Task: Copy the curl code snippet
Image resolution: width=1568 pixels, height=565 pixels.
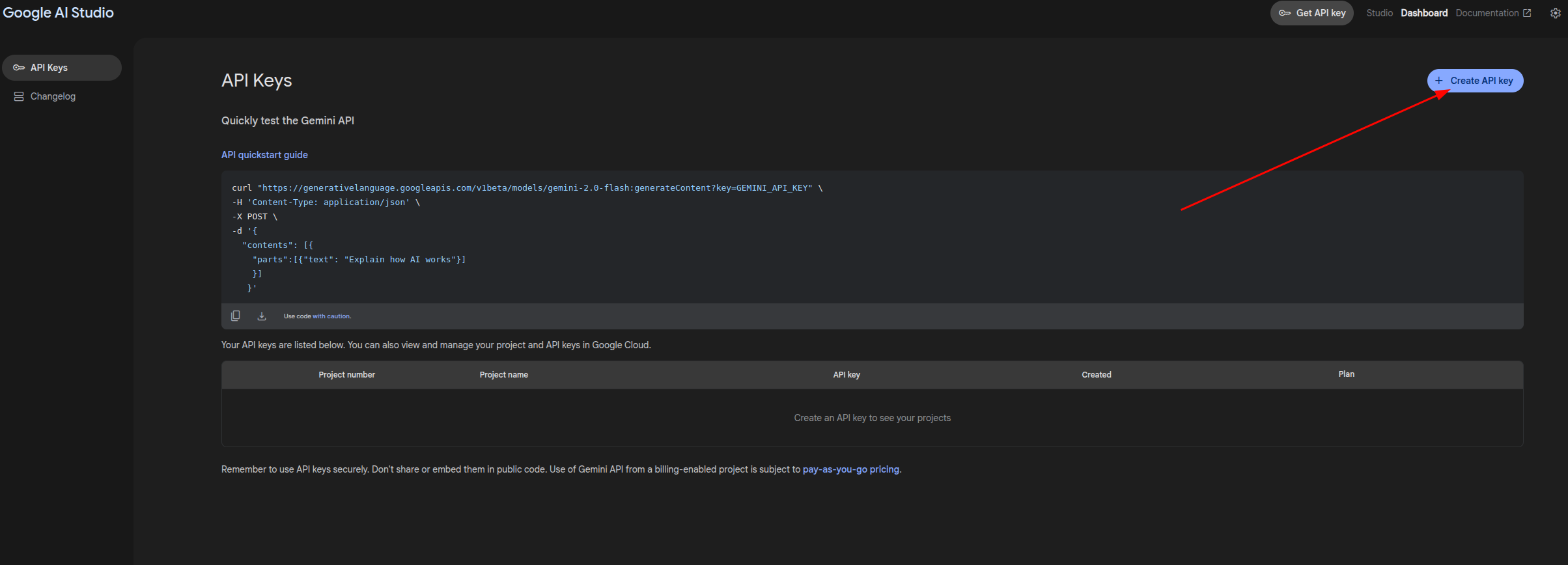Action: pyautogui.click(x=236, y=316)
